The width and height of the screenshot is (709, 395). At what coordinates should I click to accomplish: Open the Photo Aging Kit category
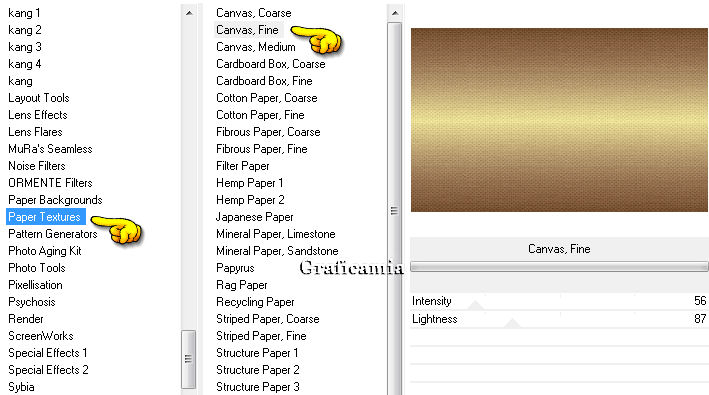[x=45, y=251]
